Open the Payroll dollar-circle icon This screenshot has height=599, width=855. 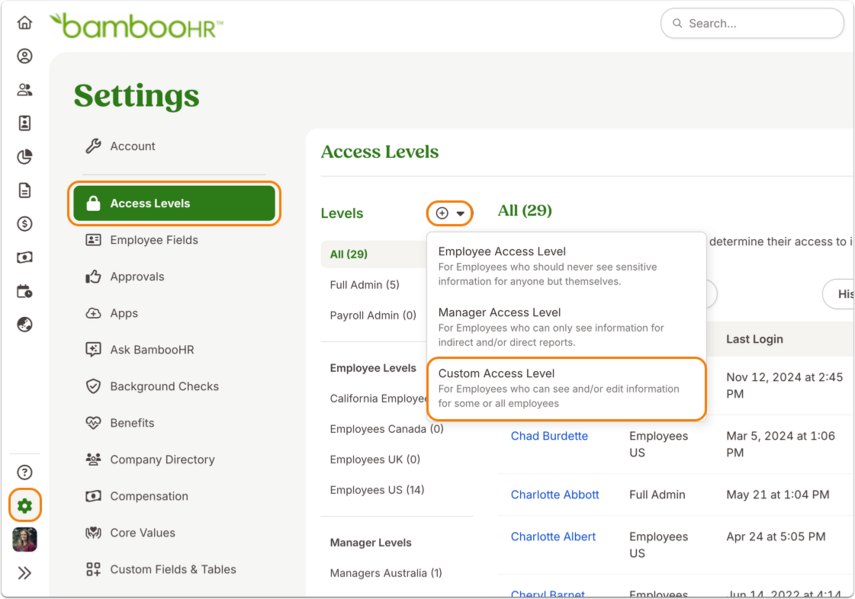[x=25, y=223]
